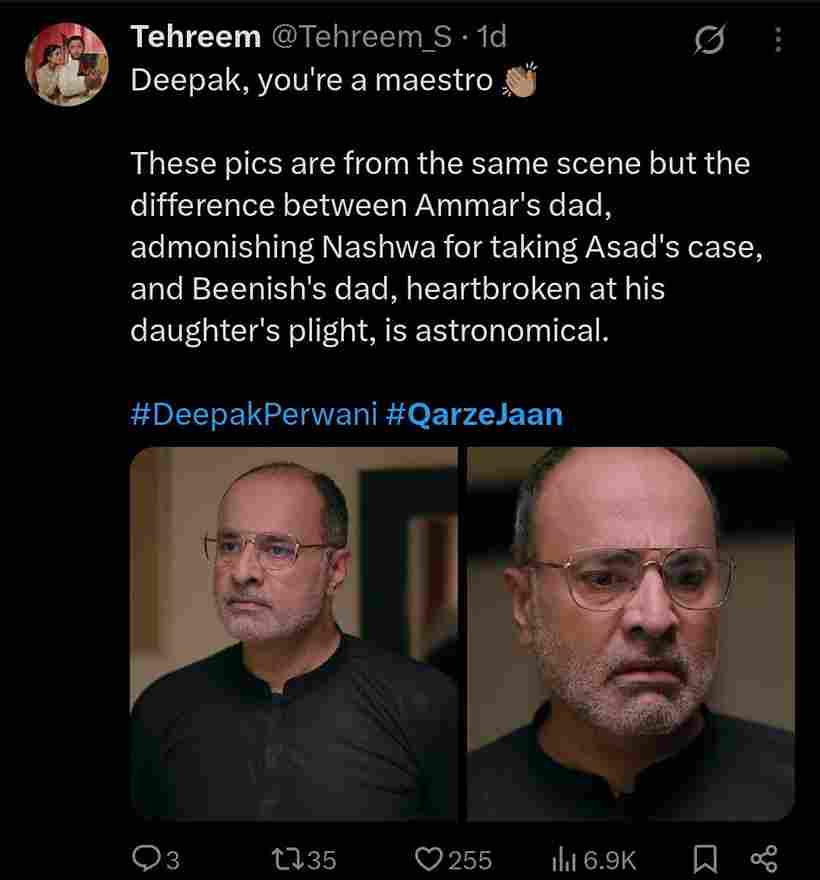Open the right close-up tweet photo
Image resolution: width=820 pixels, height=880 pixels.
pyautogui.click(x=631, y=634)
